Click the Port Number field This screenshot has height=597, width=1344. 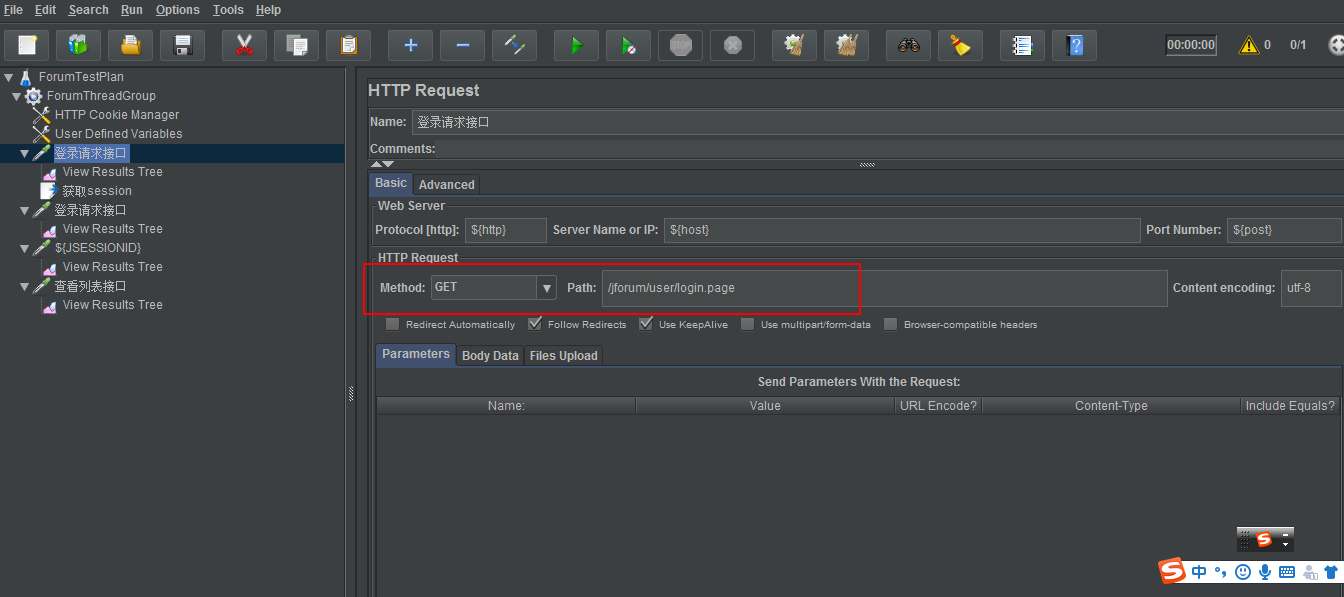(x=1285, y=230)
